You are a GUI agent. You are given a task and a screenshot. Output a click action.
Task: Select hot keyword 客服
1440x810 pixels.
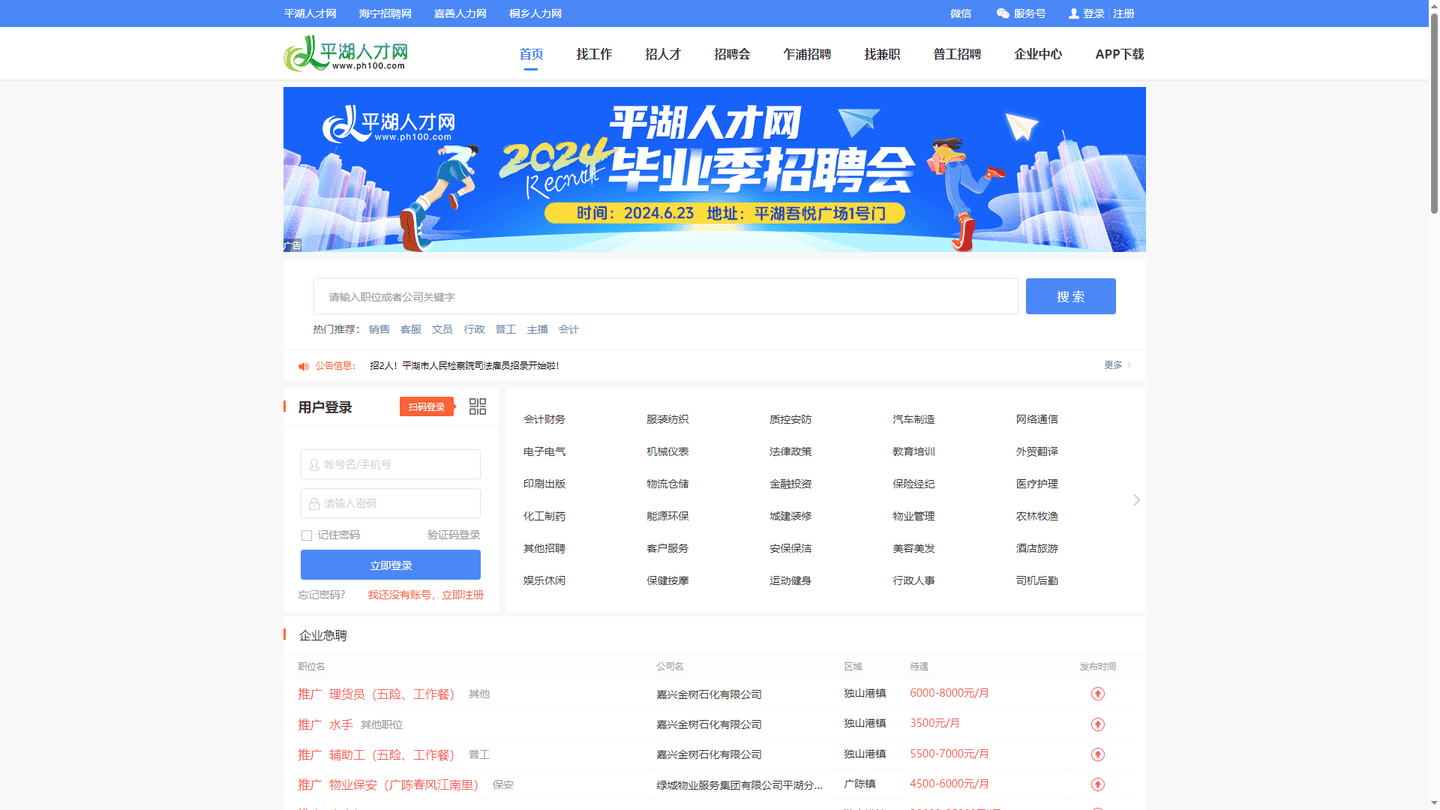(x=411, y=329)
